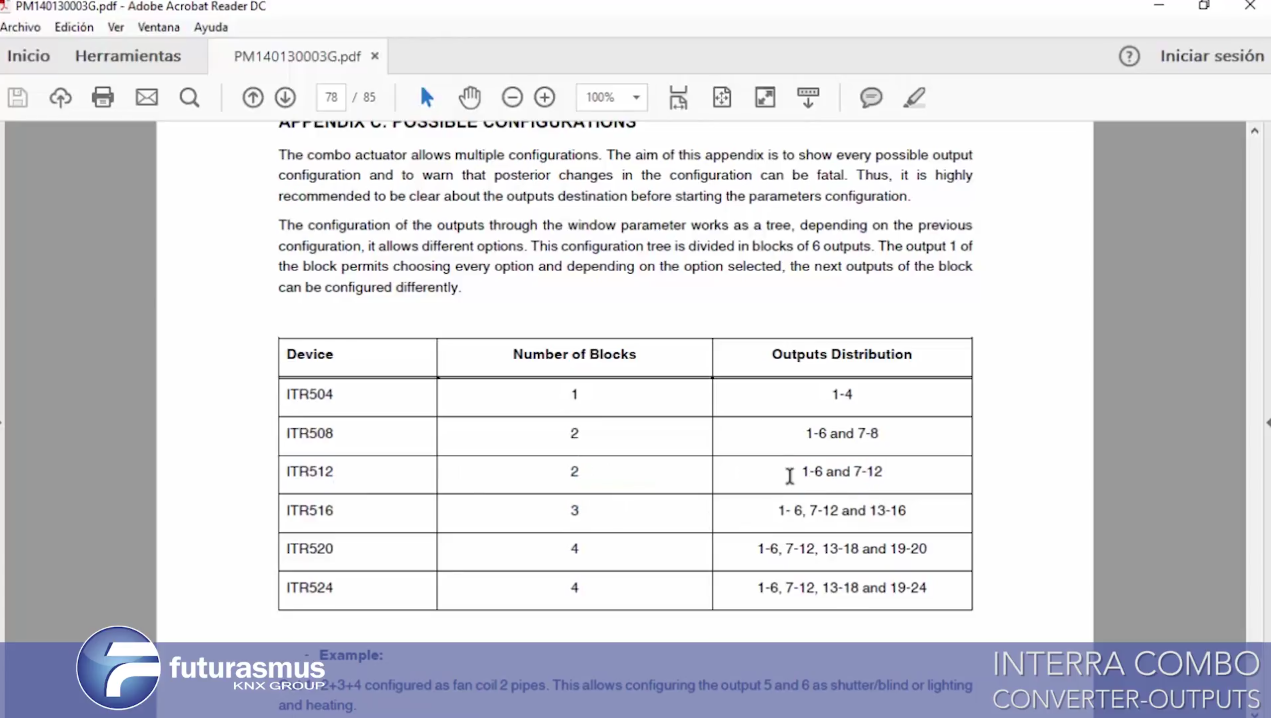Image resolution: width=1271 pixels, height=718 pixels.
Task: Open the Ventana menu
Action: 158,27
